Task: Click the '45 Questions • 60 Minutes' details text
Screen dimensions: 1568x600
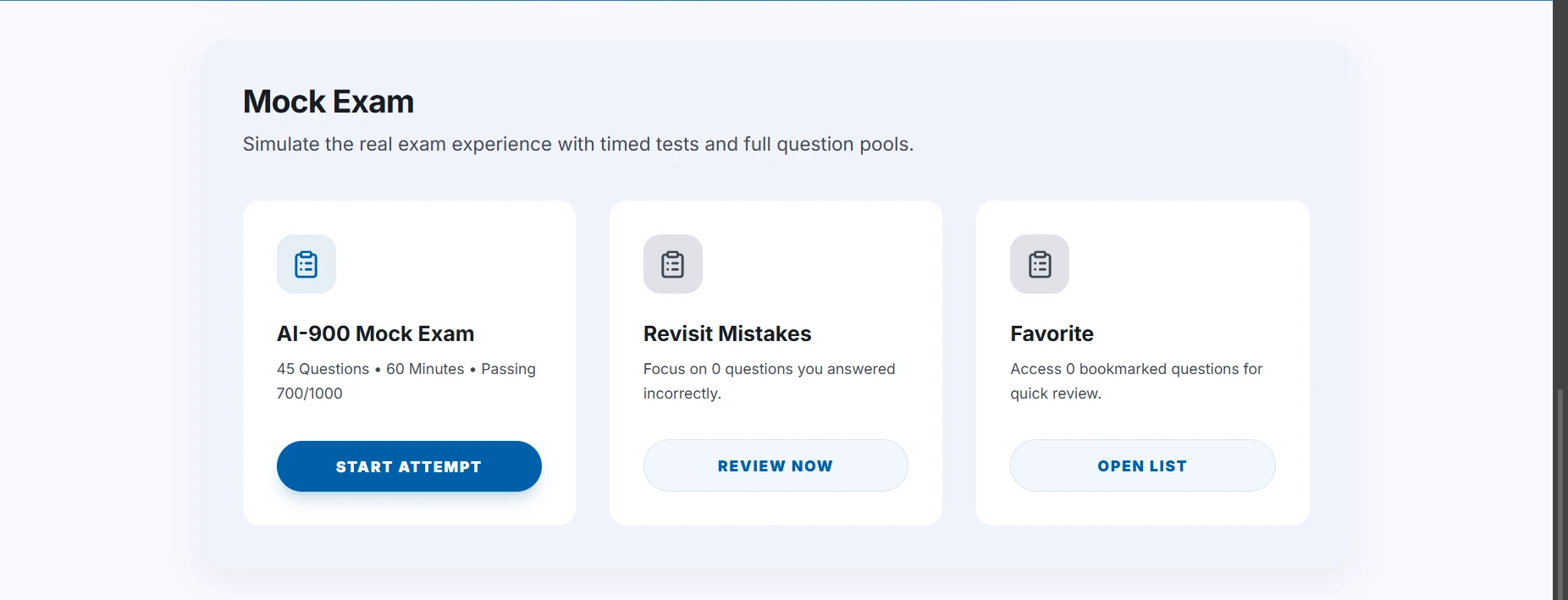Action: coord(370,369)
